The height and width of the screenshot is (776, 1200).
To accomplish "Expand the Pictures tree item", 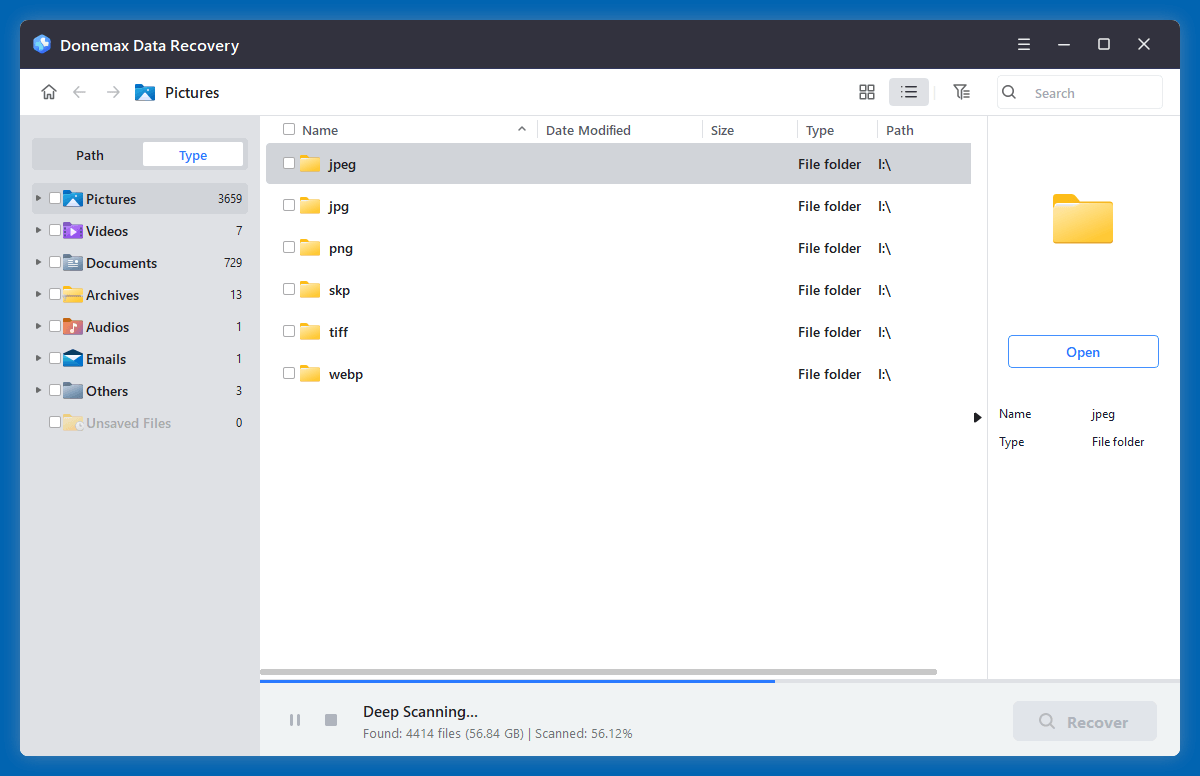I will click(x=38, y=198).
